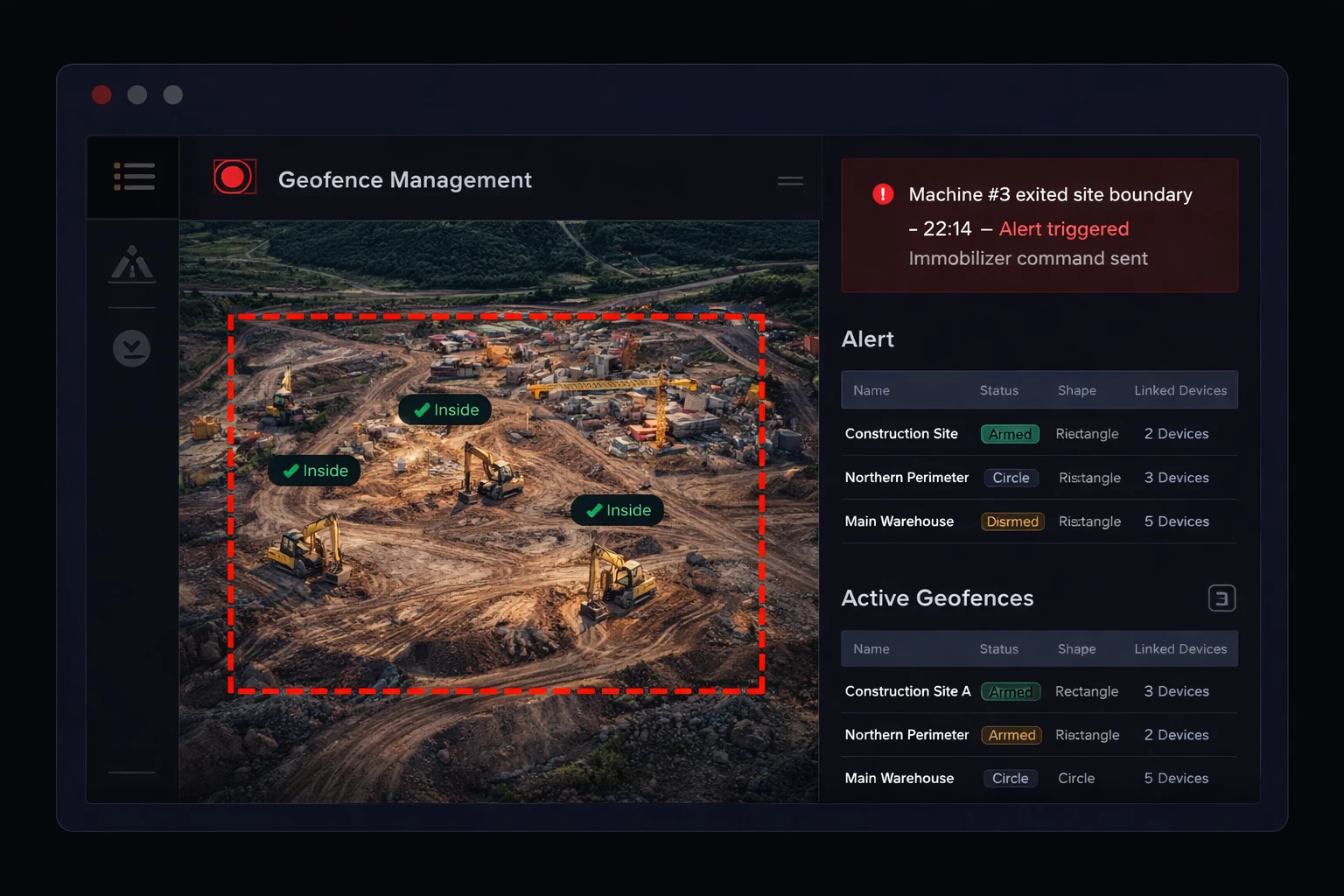Select Main Warehouse row in Alert table
The image size is (1344, 896).
pyautogui.click(x=899, y=521)
